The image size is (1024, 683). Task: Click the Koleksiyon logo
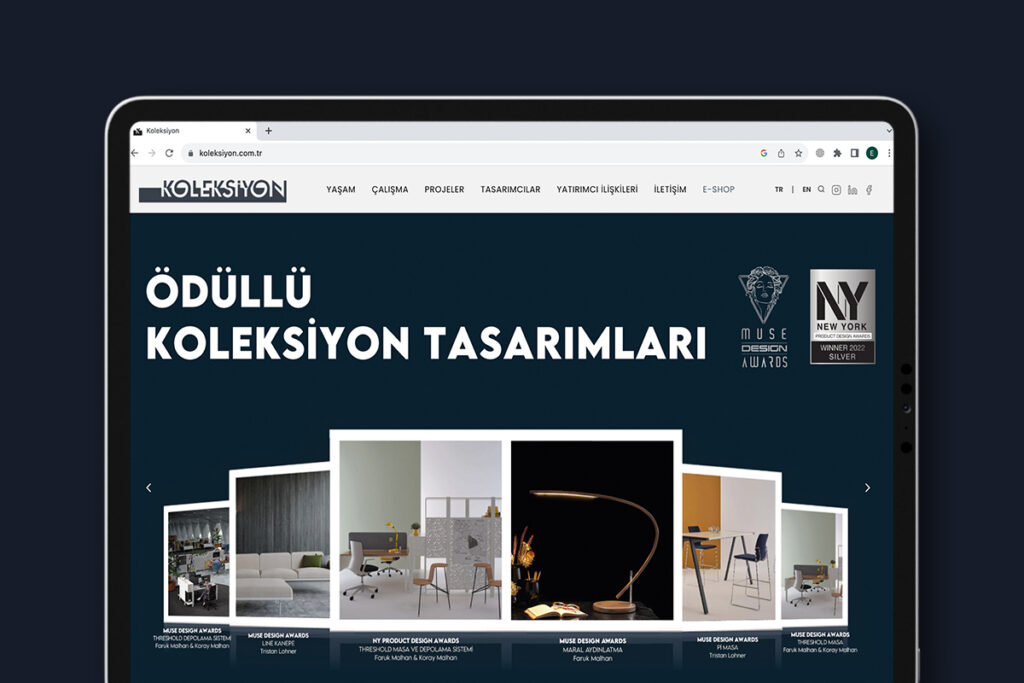[x=213, y=190]
